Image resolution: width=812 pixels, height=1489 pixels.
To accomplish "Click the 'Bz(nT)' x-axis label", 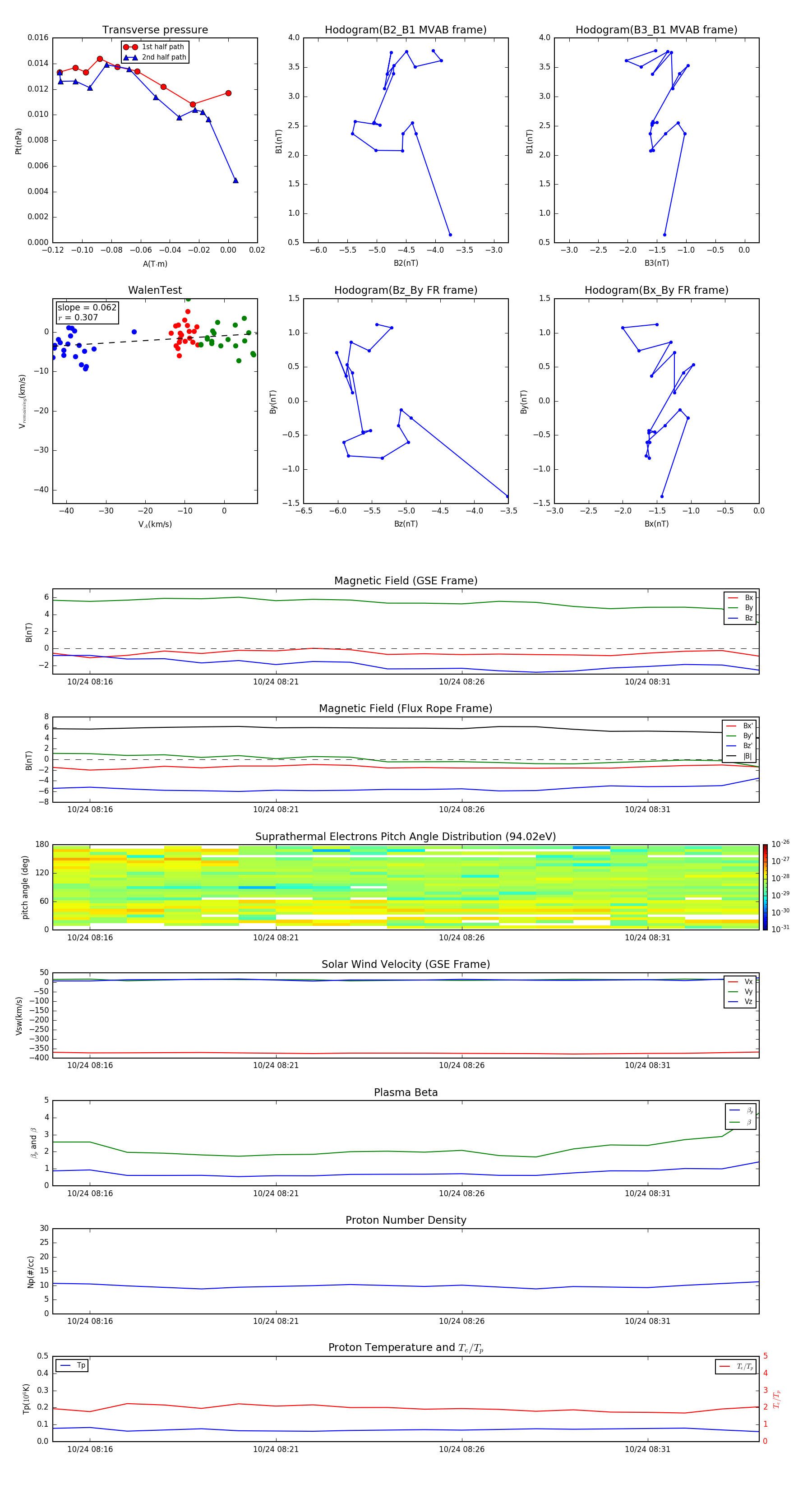I will 406,524.
